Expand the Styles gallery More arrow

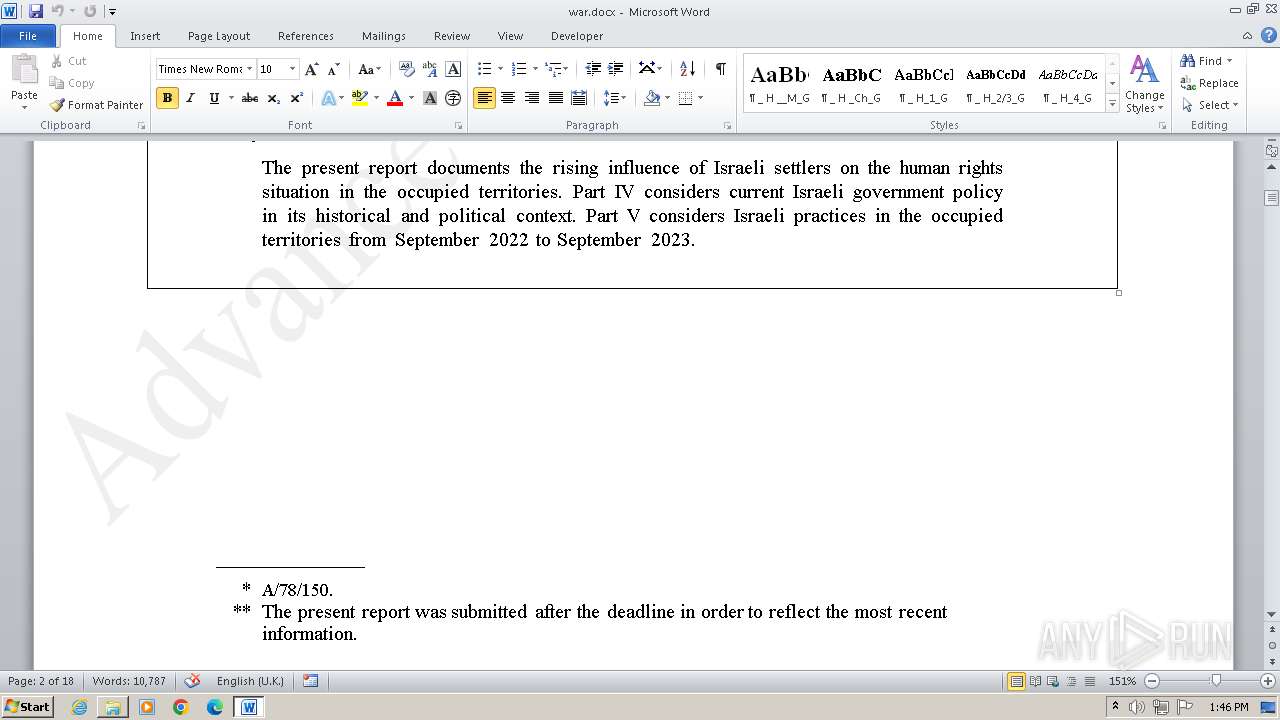point(1112,103)
